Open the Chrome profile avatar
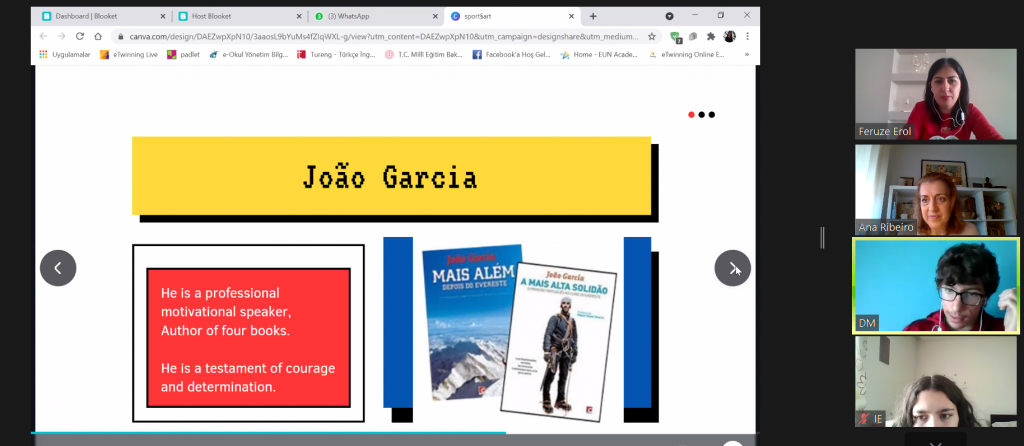This screenshot has width=1024, height=446. (x=730, y=36)
